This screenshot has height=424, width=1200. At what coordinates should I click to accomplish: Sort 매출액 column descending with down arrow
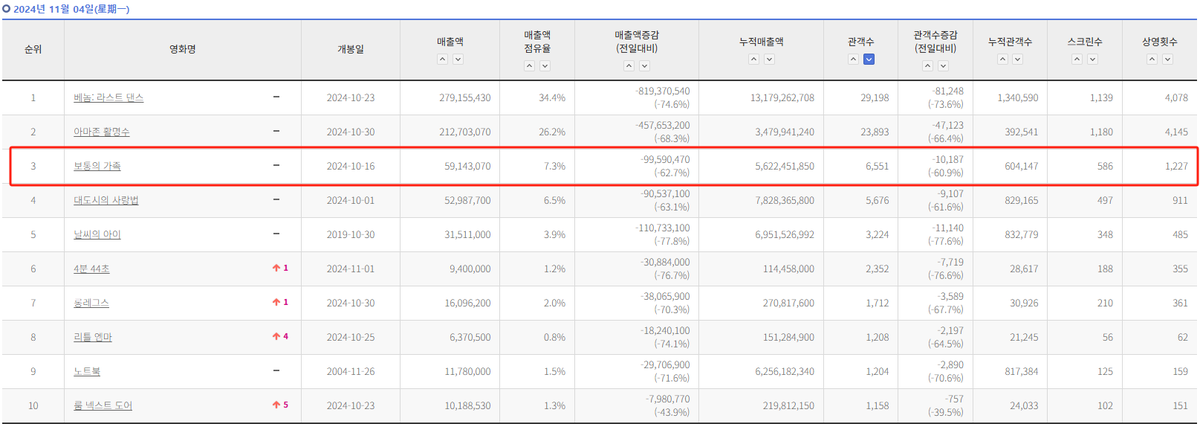458,59
